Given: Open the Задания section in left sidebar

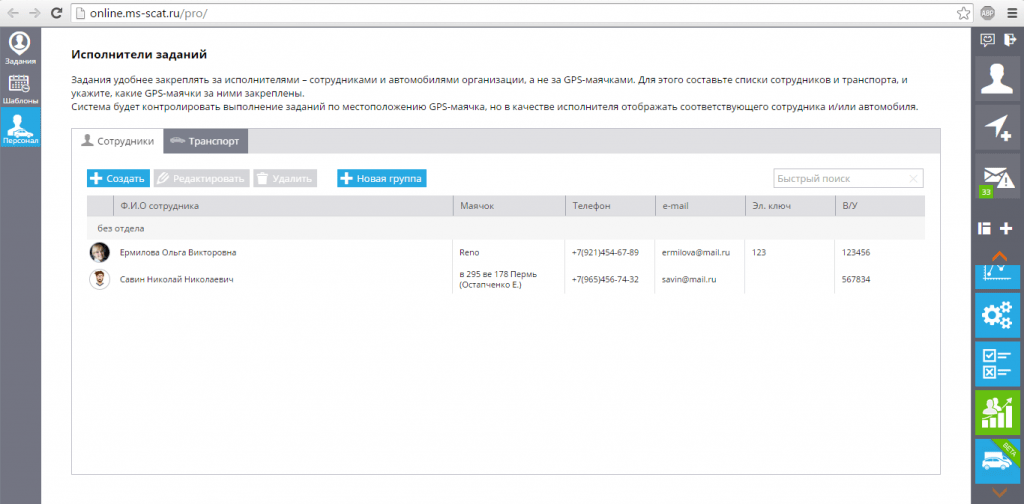Looking at the screenshot, I should click(x=20, y=48).
